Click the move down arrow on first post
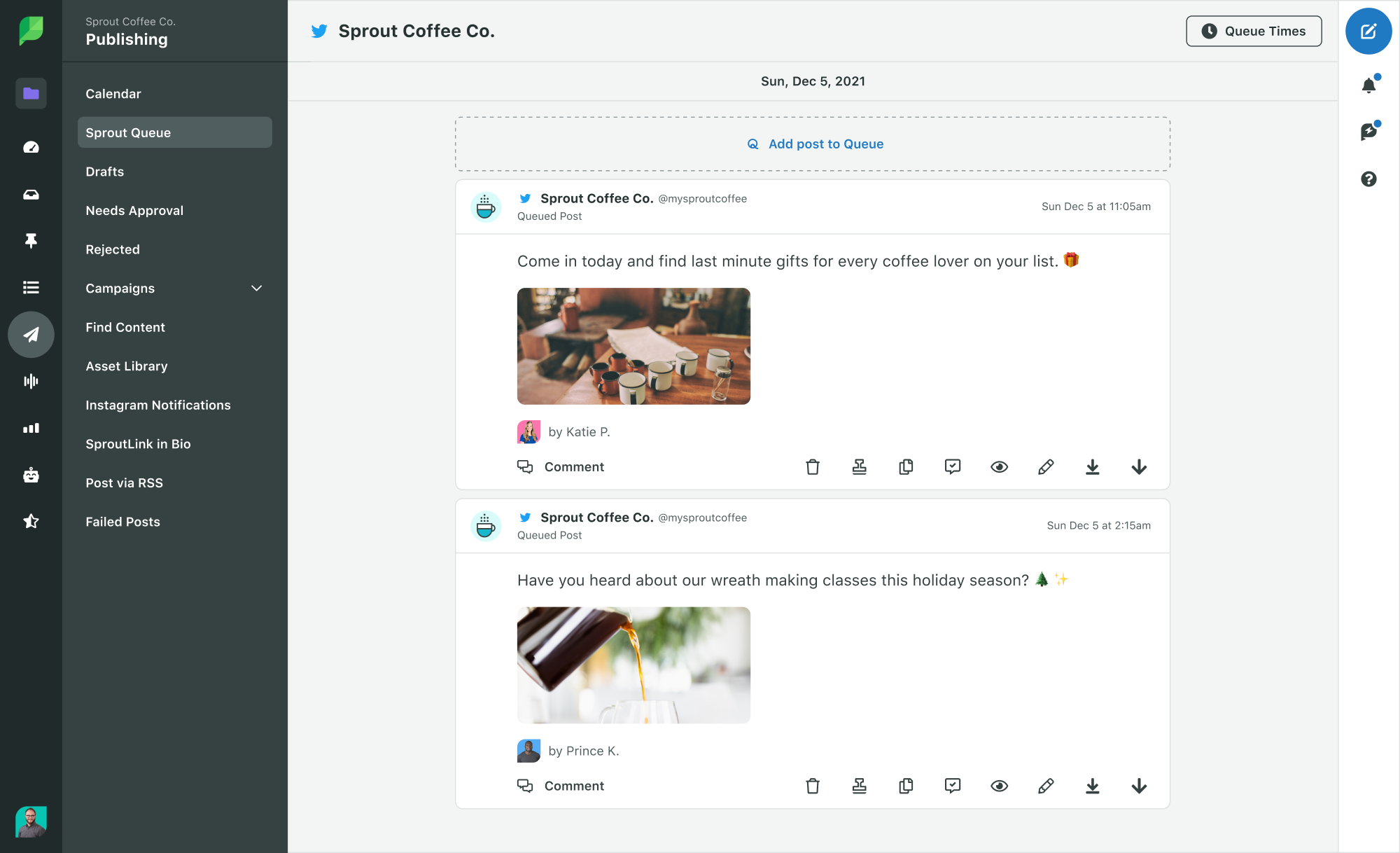 (1139, 466)
